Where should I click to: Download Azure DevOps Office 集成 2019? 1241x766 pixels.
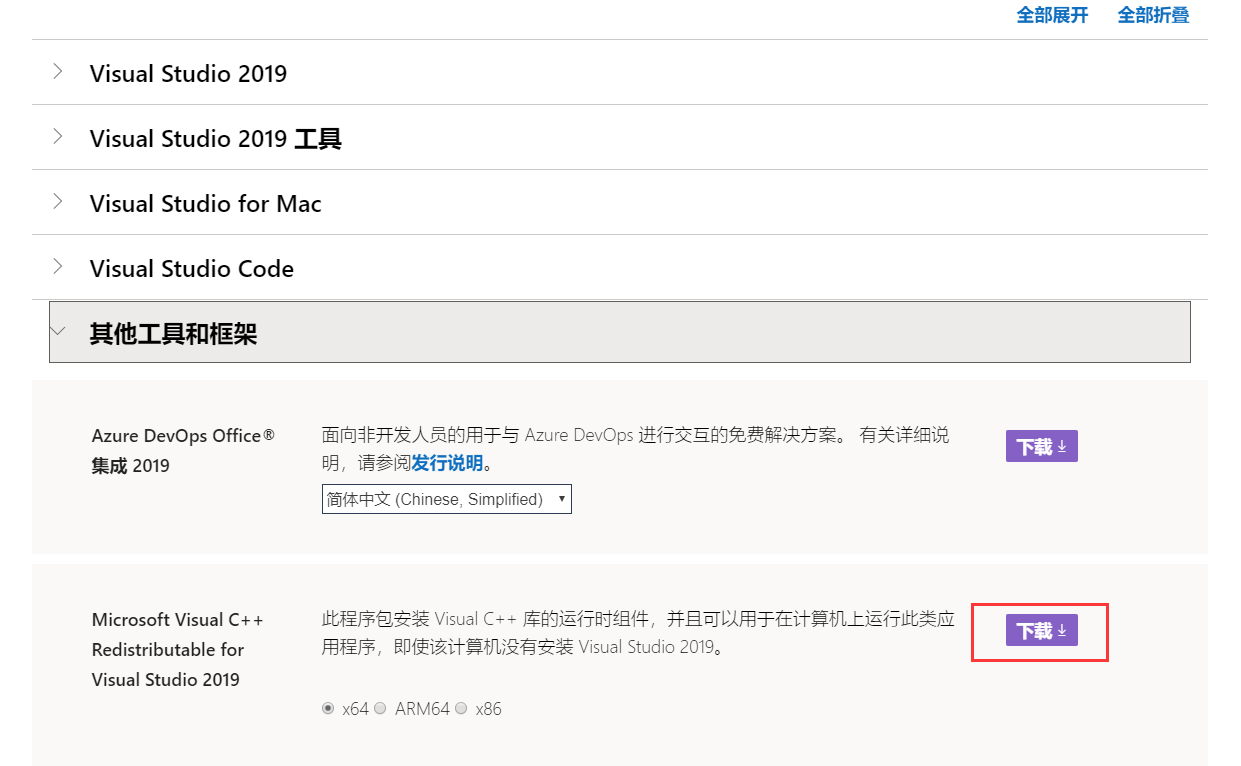pyautogui.click(x=1041, y=447)
